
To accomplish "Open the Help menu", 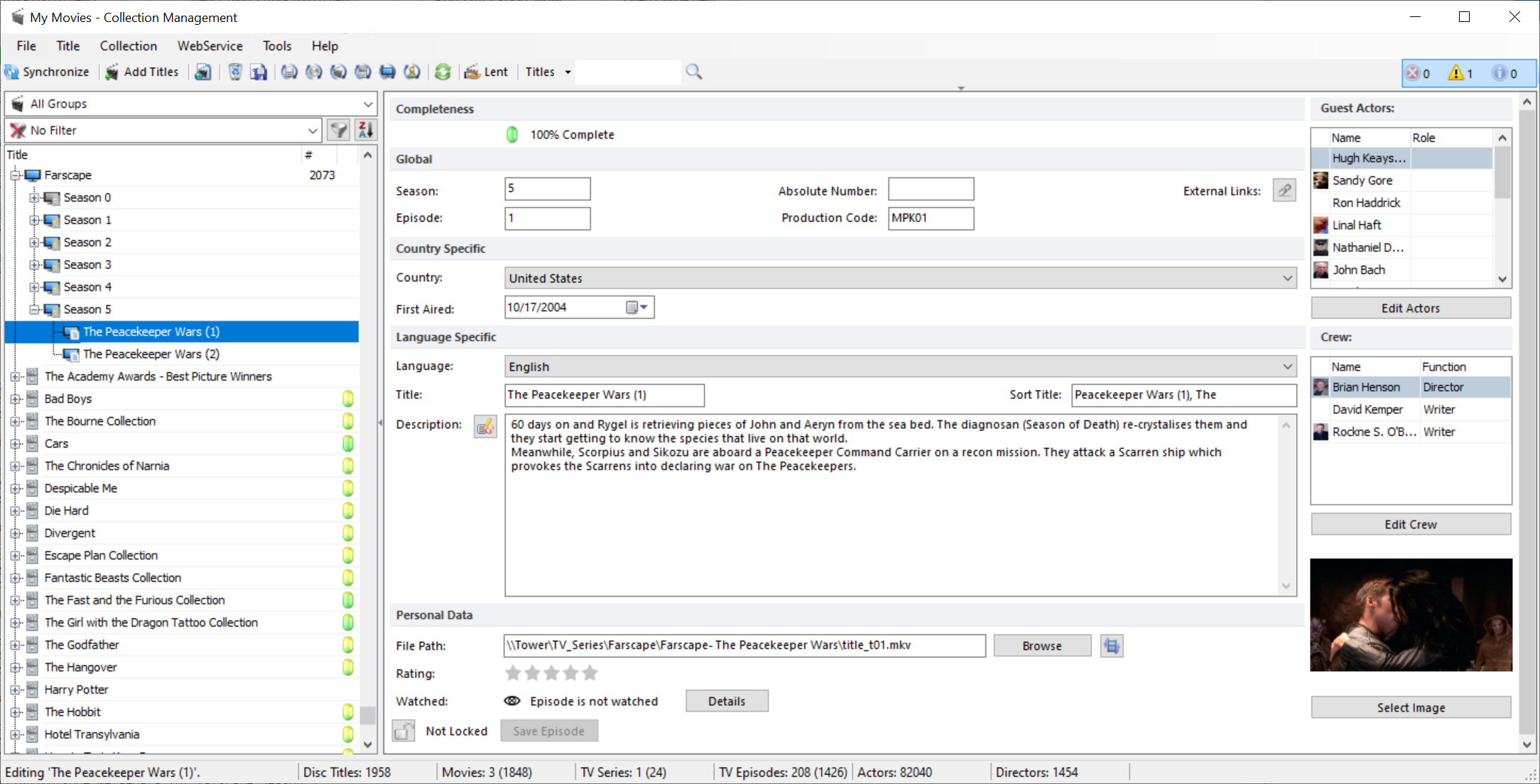I will tap(325, 45).
